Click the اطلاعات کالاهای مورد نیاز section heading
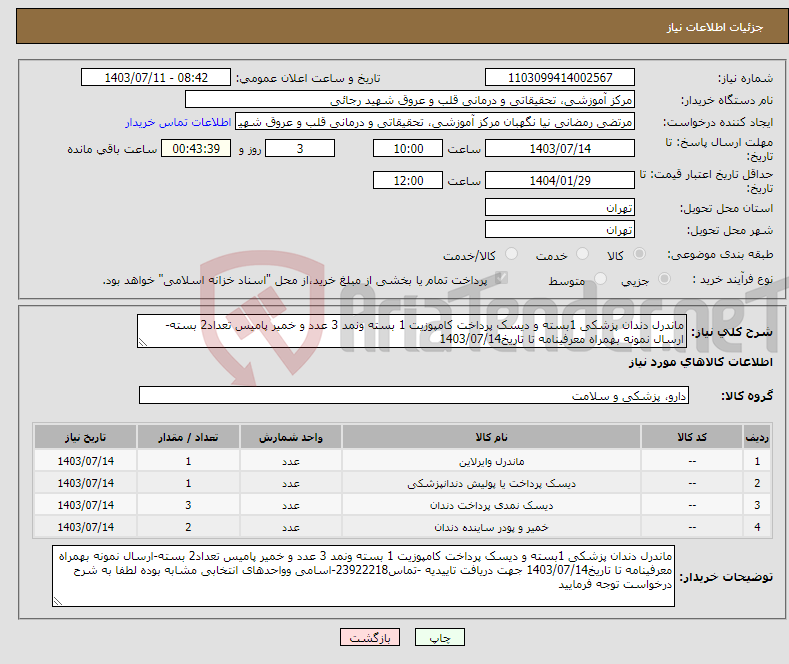This screenshot has height=664, width=789. [700, 362]
